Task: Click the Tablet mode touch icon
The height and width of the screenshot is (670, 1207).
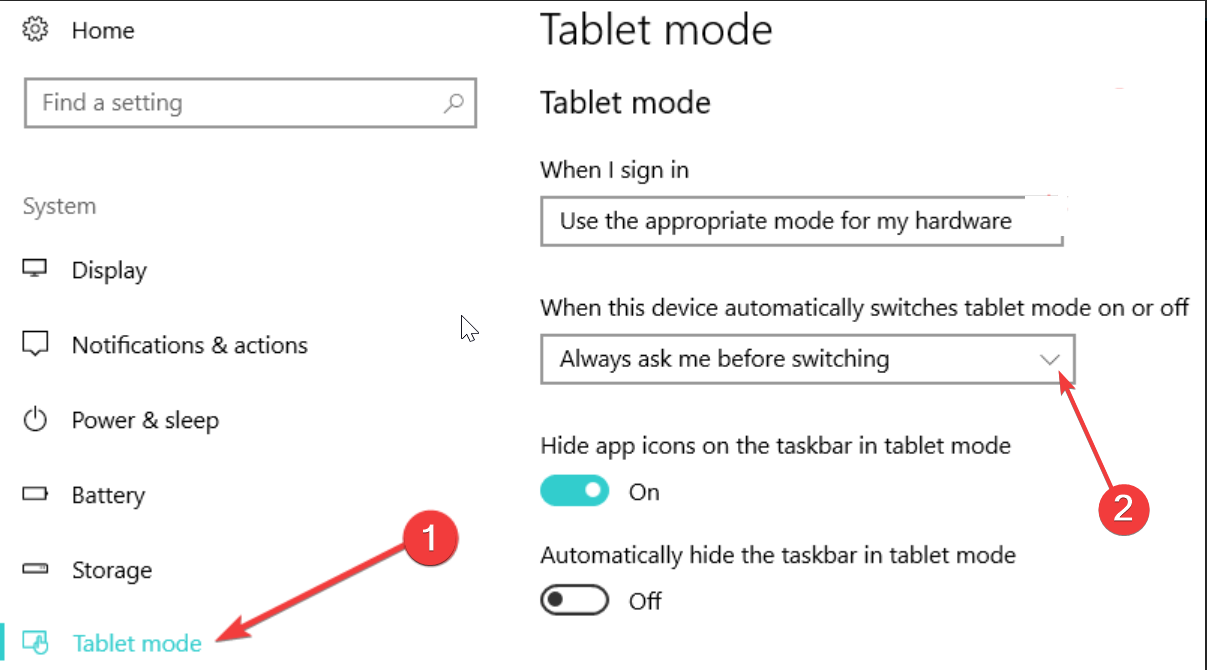Action: point(36,642)
